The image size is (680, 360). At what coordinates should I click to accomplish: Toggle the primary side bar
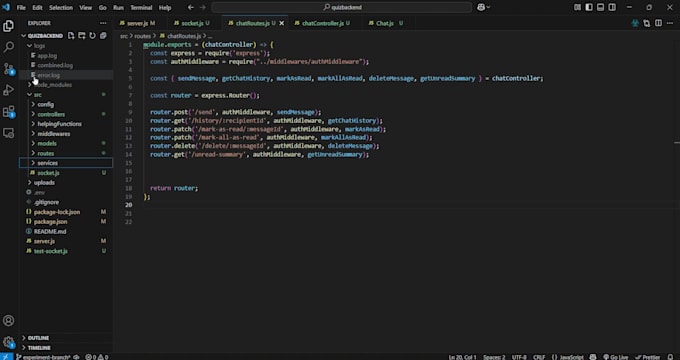coord(589,7)
